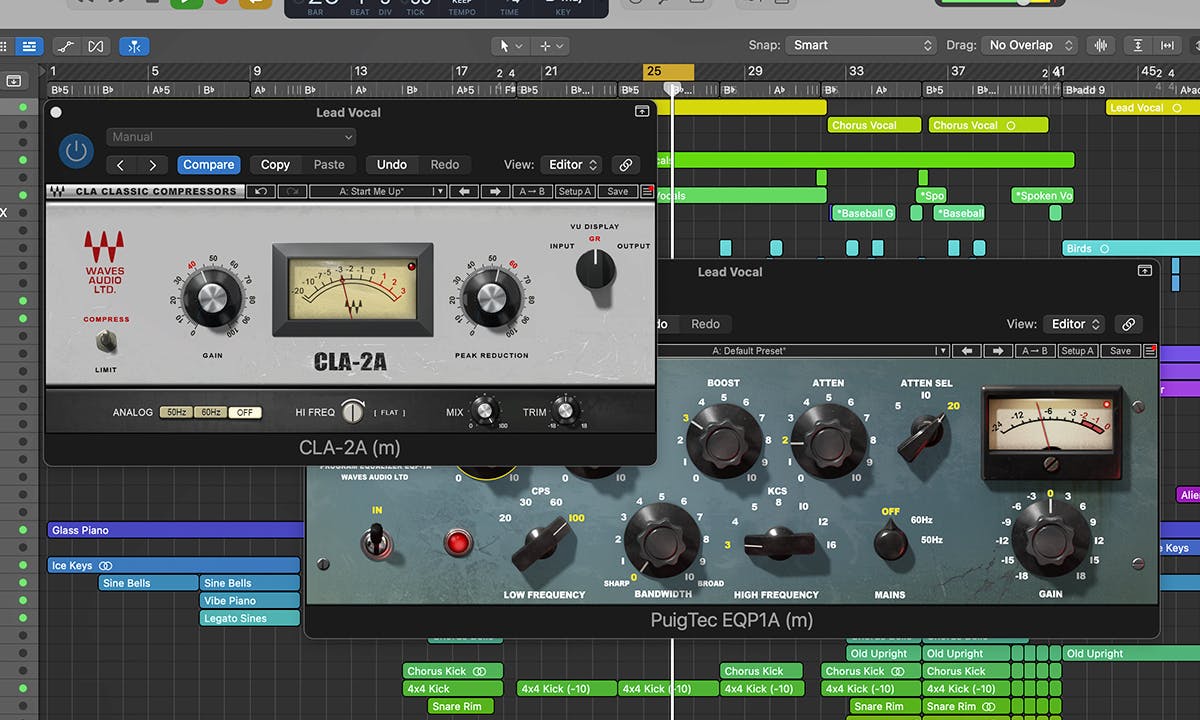This screenshot has width=1200, height=720.
Task: Click the waveform zoom icon
Action: pyautogui.click(x=1099, y=45)
